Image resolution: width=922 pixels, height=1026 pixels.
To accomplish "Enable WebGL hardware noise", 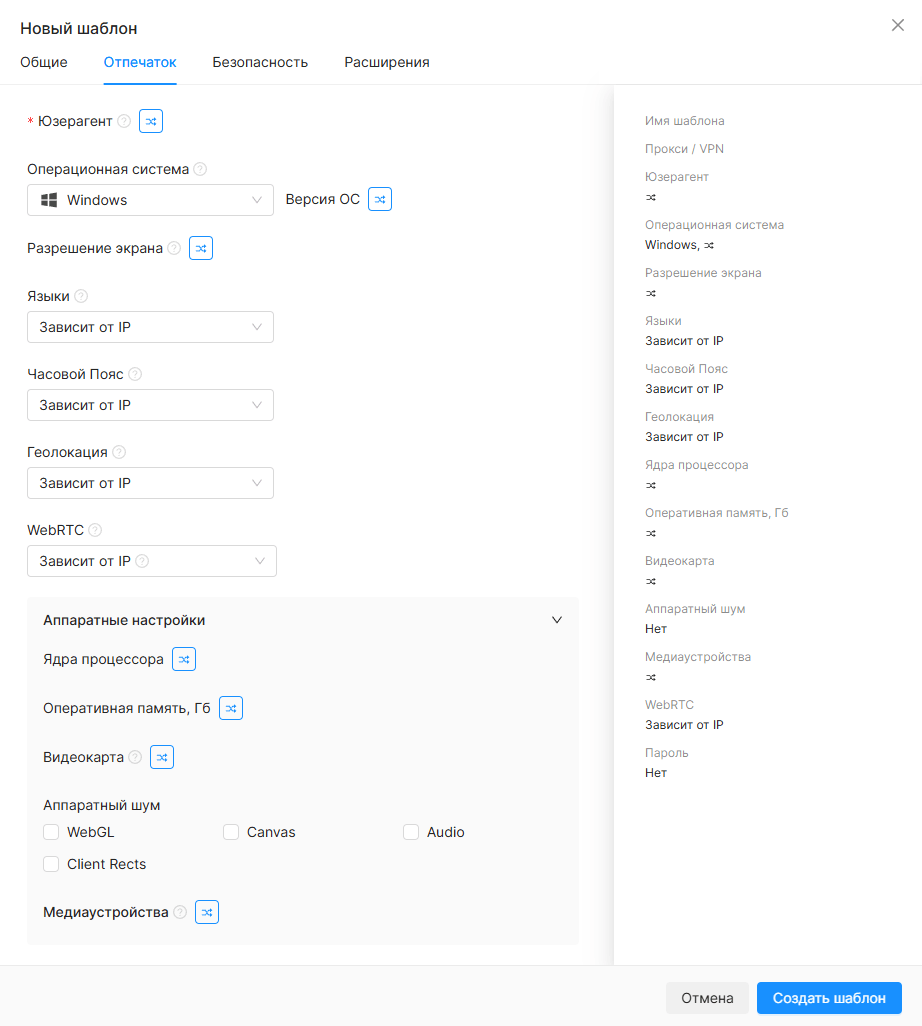I will (51, 832).
